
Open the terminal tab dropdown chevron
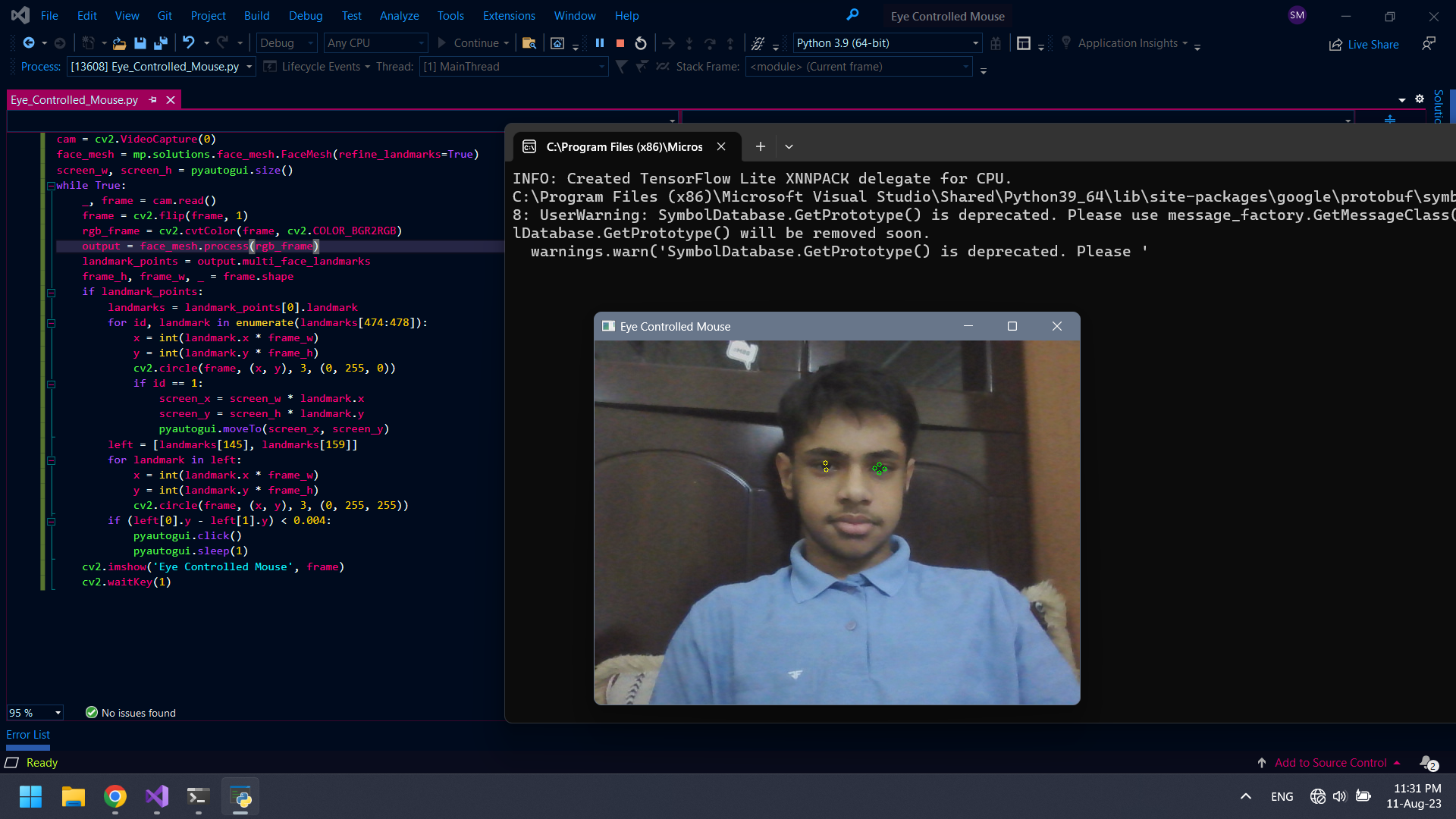[789, 146]
